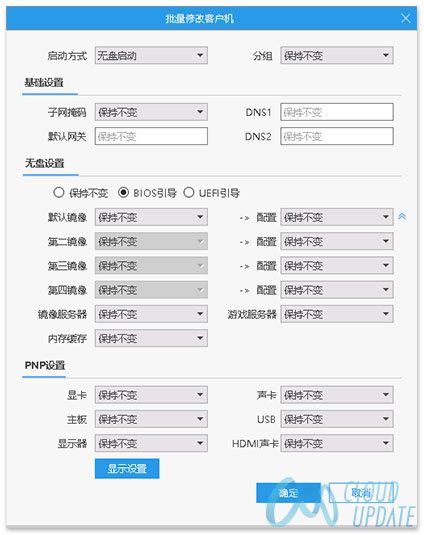The height and width of the screenshot is (535, 424).
Task: Close the 批量修改客户机 dialog
Action: [x=405, y=18]
